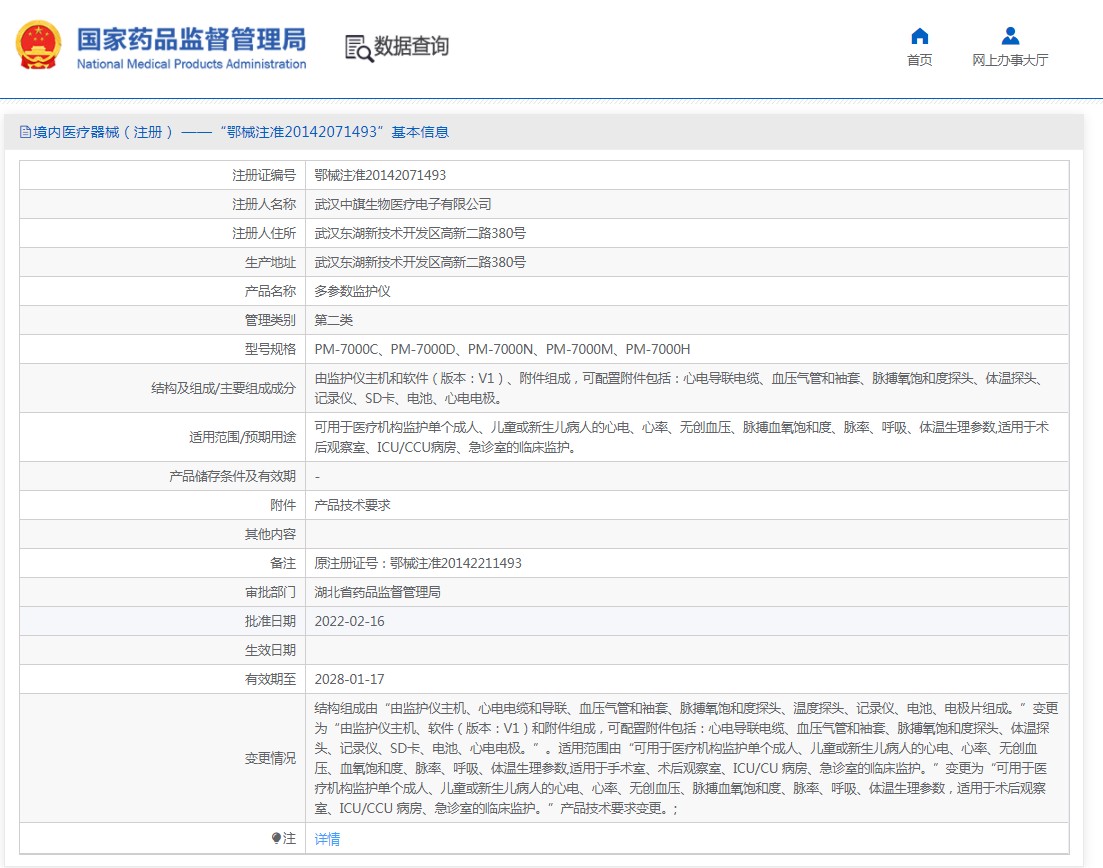Click the 首页 text label

click(919, 60)
